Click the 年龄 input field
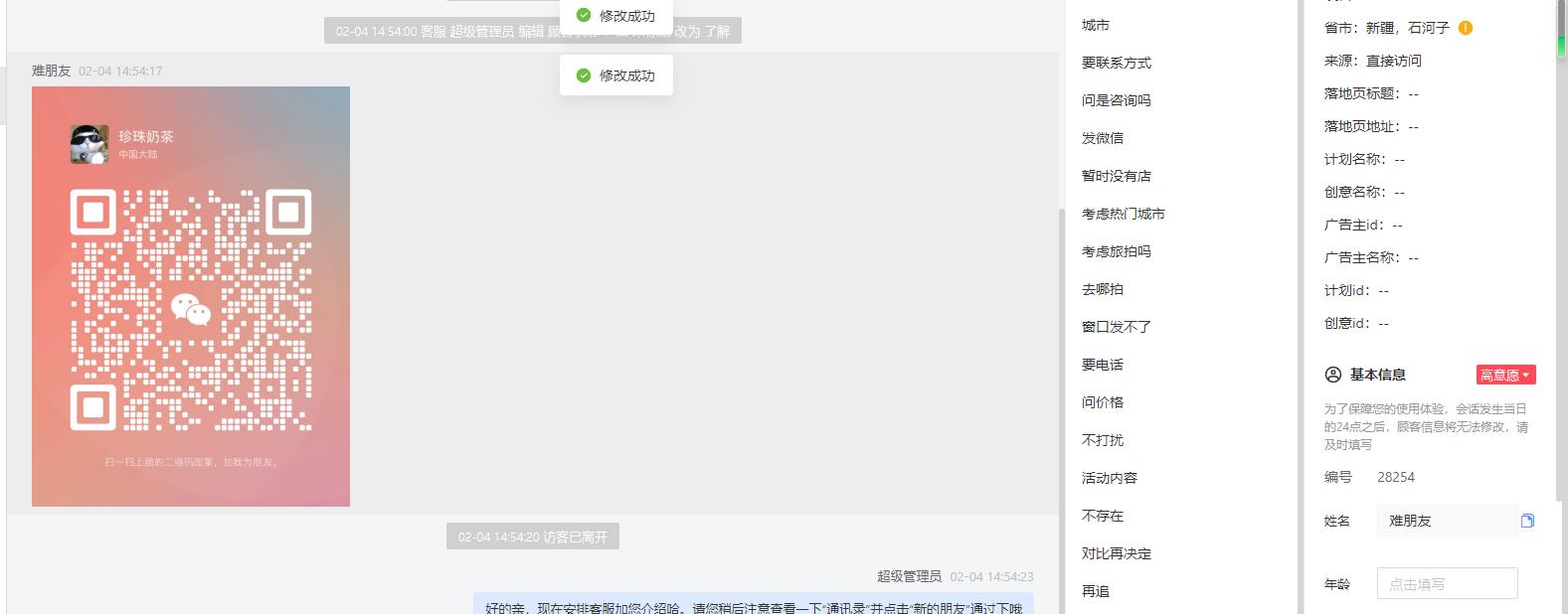The height and width of the screenshot is (614, 1568). [1447, 584]
